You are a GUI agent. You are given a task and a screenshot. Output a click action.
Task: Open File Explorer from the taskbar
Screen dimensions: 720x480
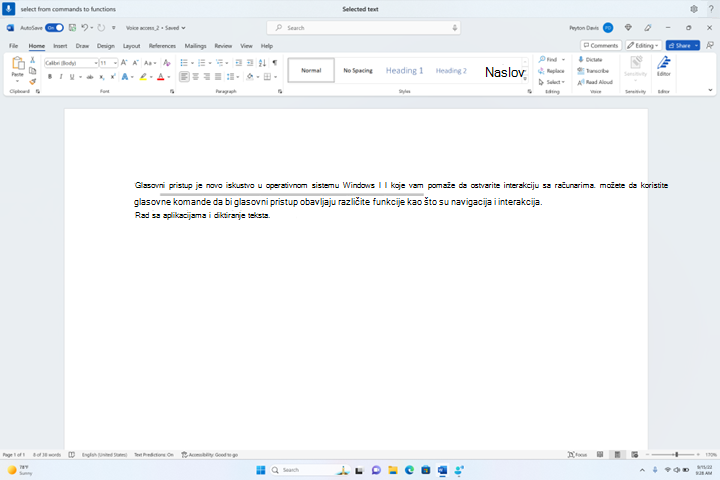click(393, 470)
